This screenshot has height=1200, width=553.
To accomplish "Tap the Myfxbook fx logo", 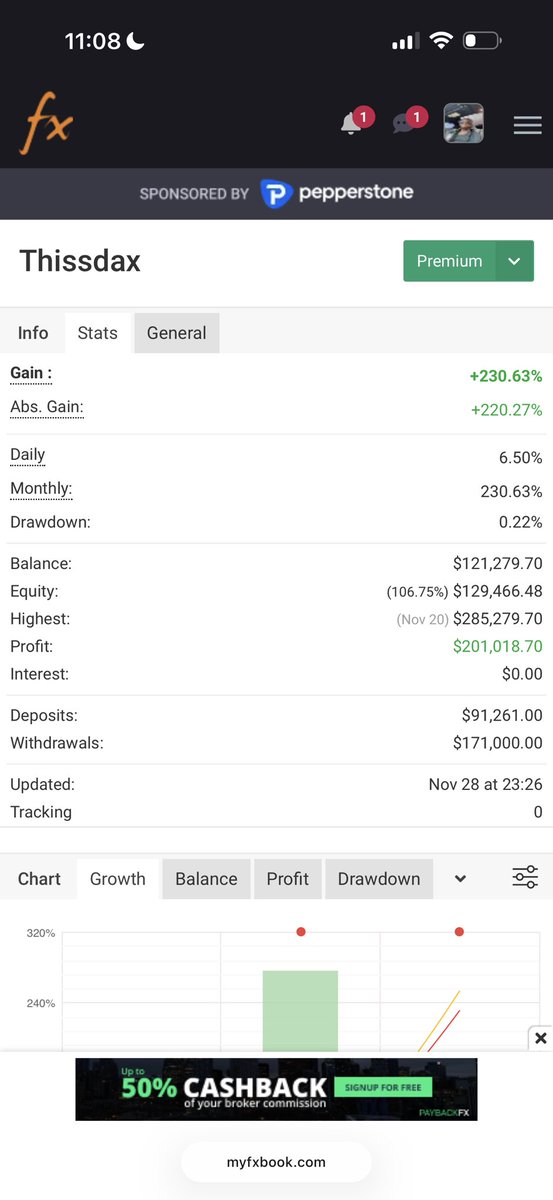I will [46, 124].
